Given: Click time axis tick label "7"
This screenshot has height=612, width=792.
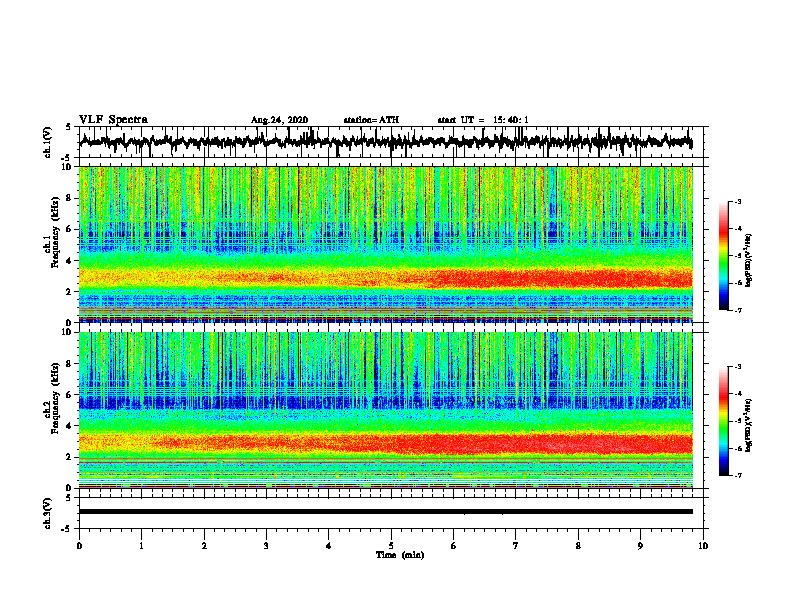Looking at the screenshot, I should tap(516, 546).
